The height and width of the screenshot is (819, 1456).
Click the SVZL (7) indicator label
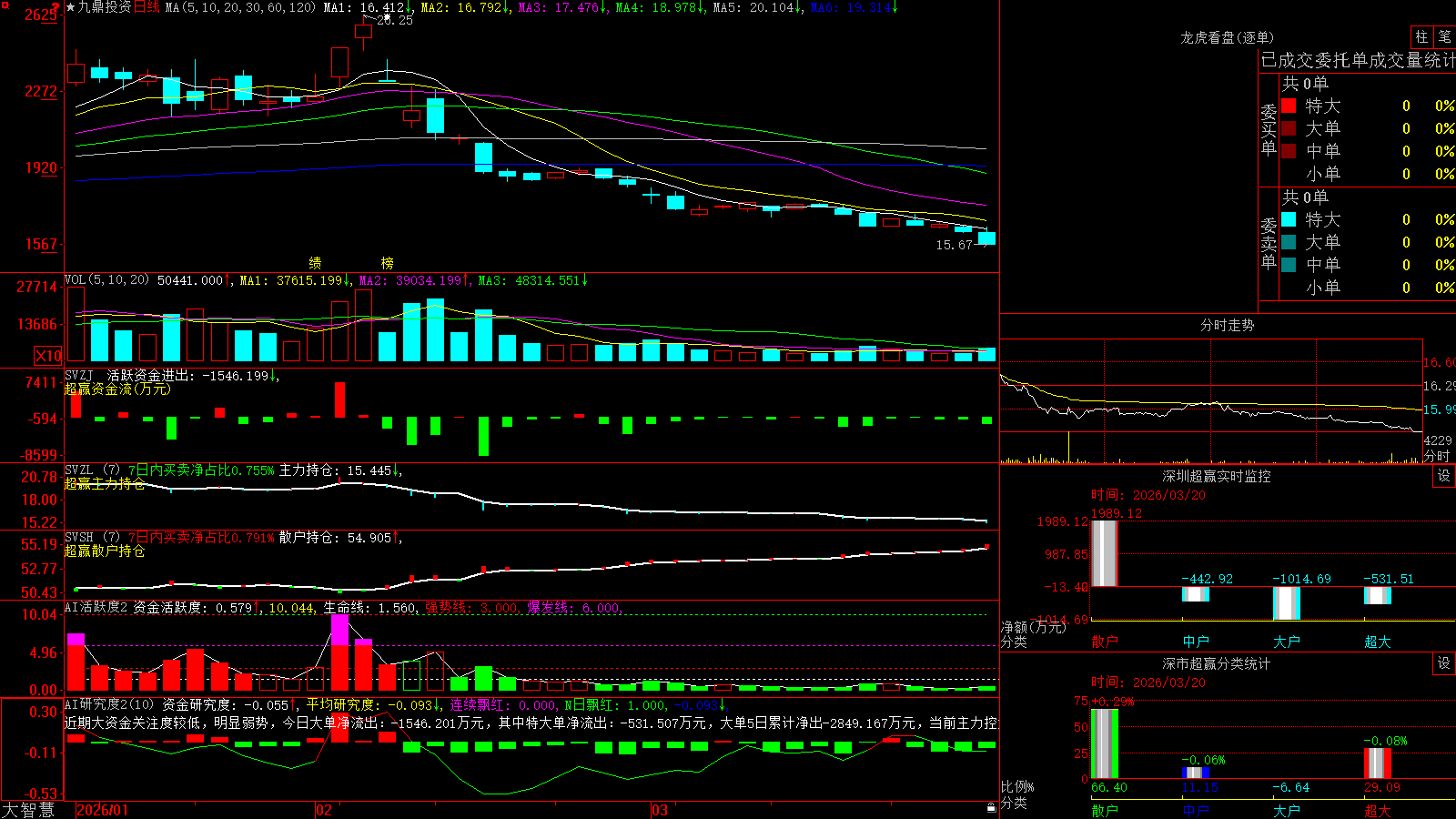click(x=92, y=470)
